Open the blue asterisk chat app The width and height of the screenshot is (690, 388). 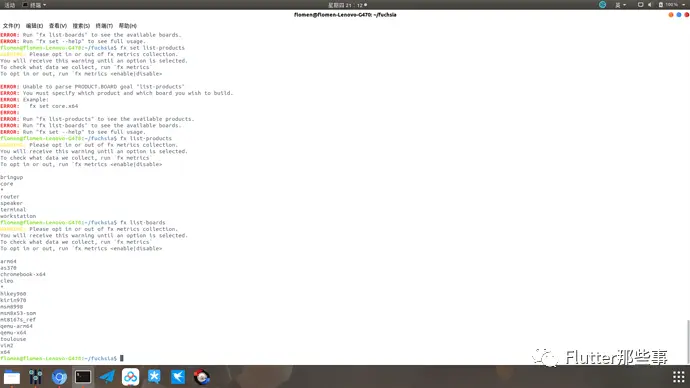point(154,377)
